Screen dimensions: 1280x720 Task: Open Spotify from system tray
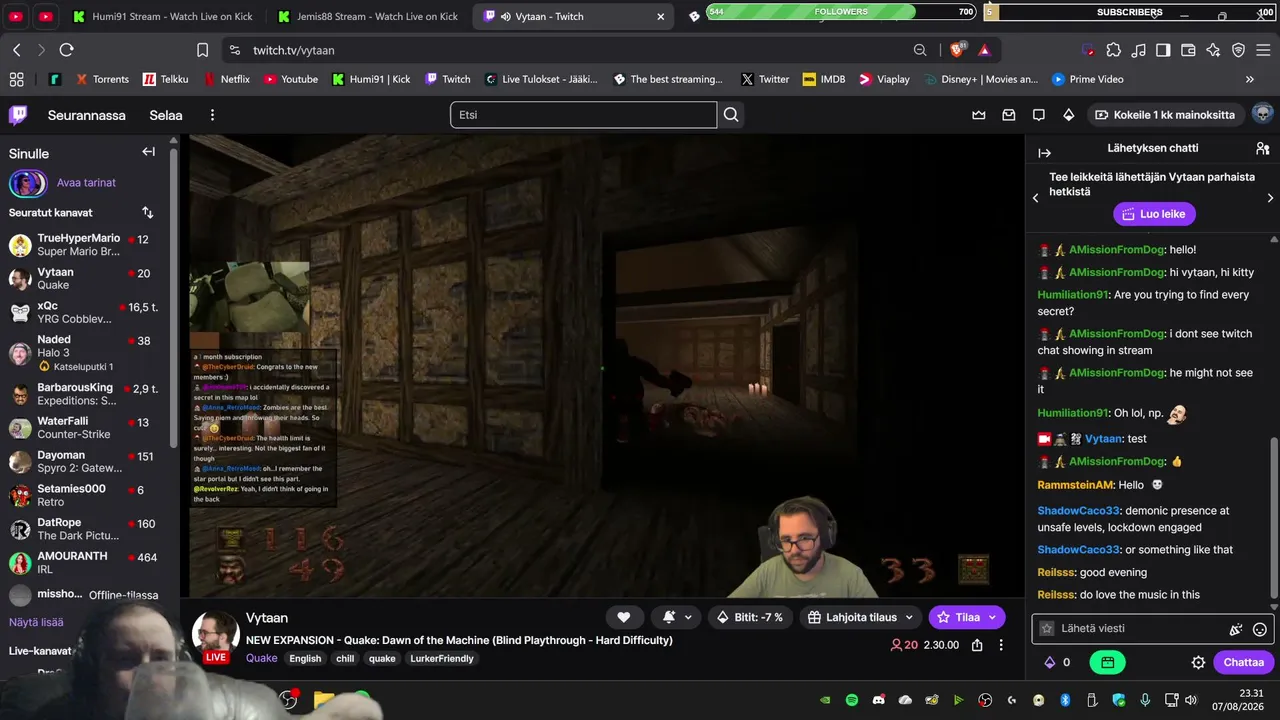[x=852, y=700]
